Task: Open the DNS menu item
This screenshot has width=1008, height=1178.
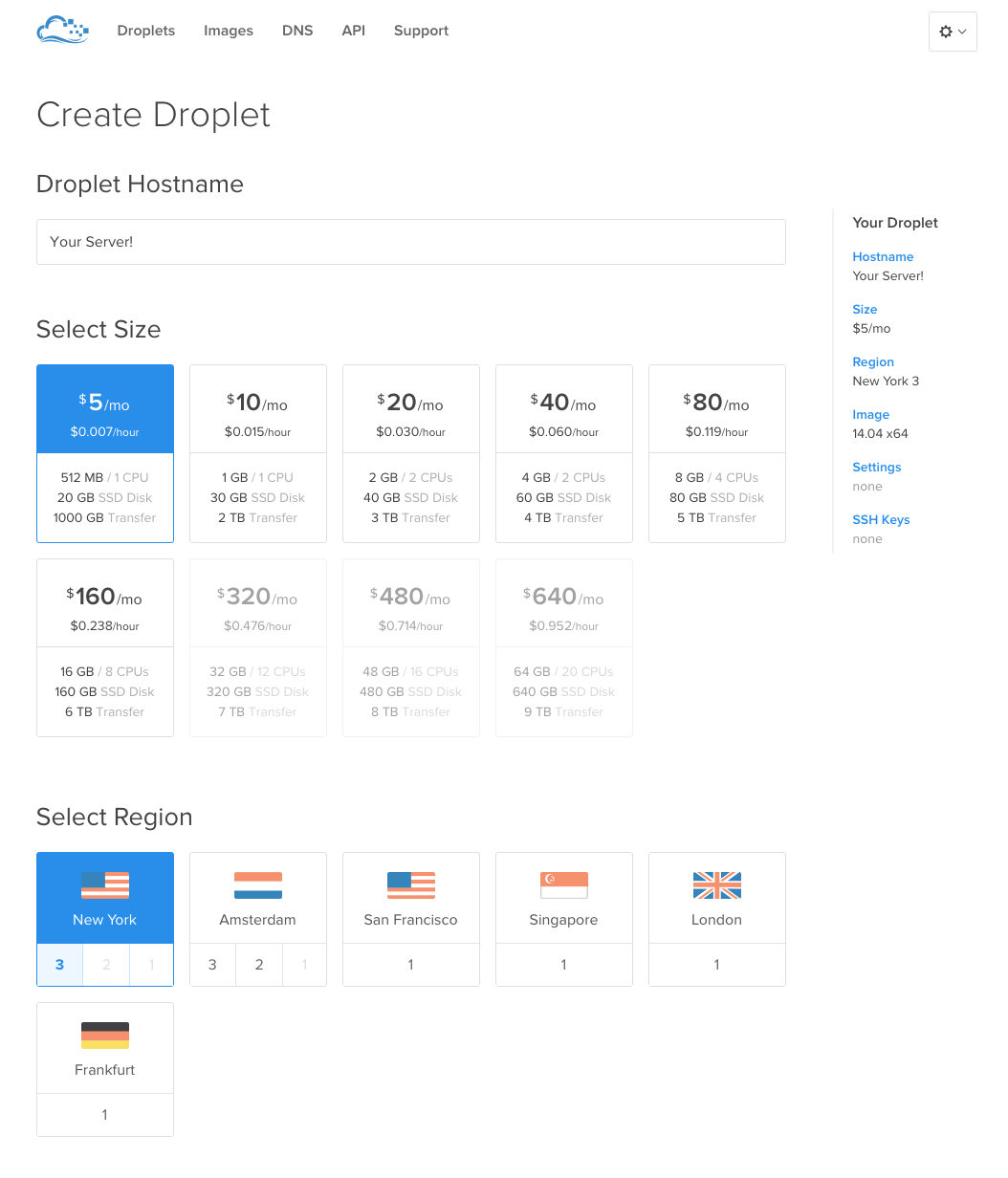Action: pos(297,31)
